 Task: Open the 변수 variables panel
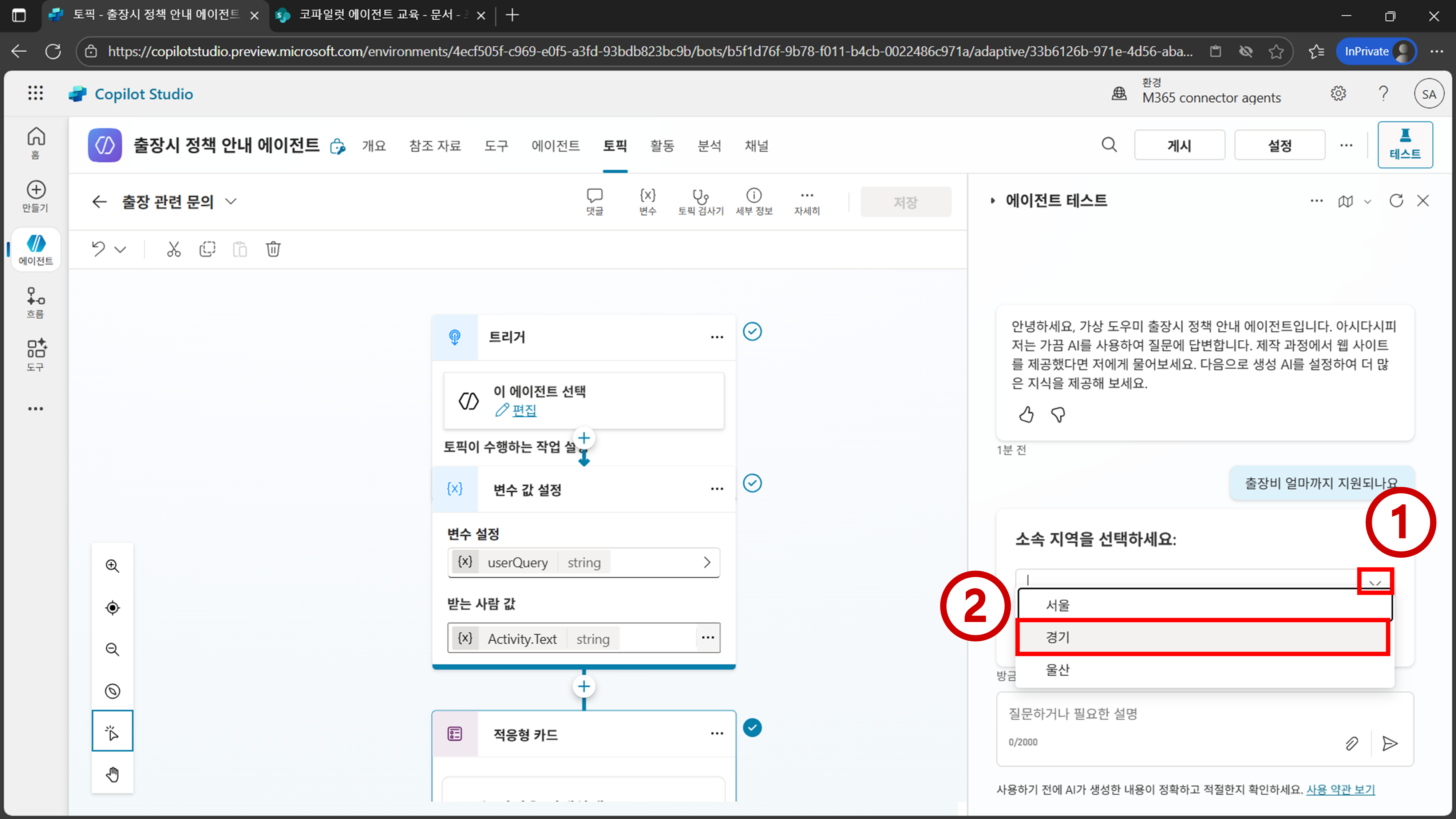(x=647, y=202)
